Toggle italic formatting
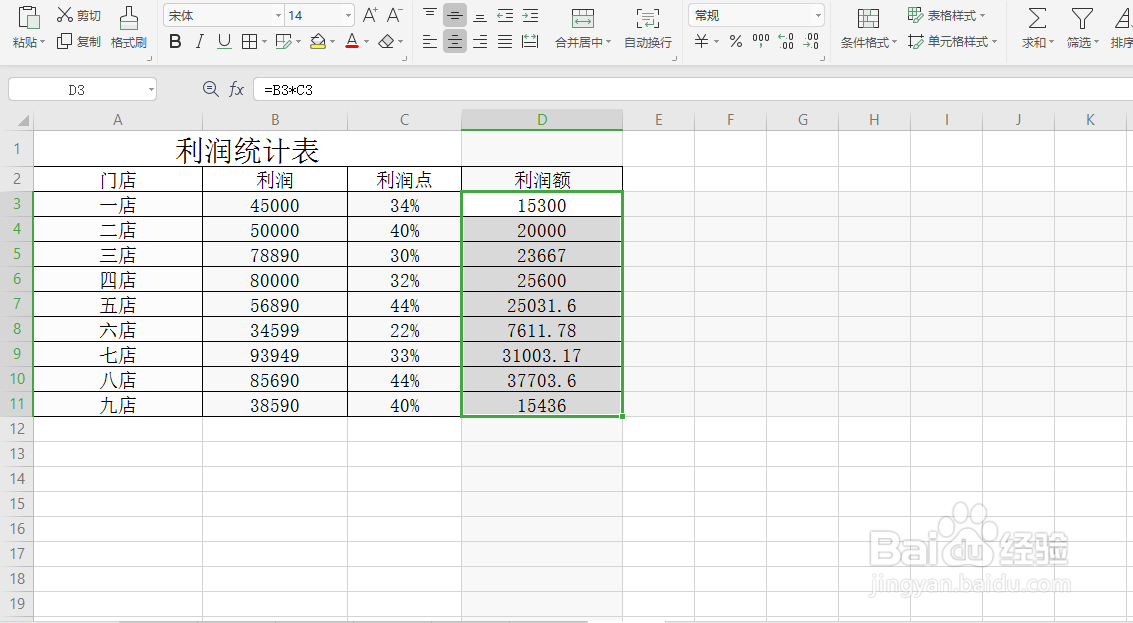The image size is (1133, 623). pos(199,42)
